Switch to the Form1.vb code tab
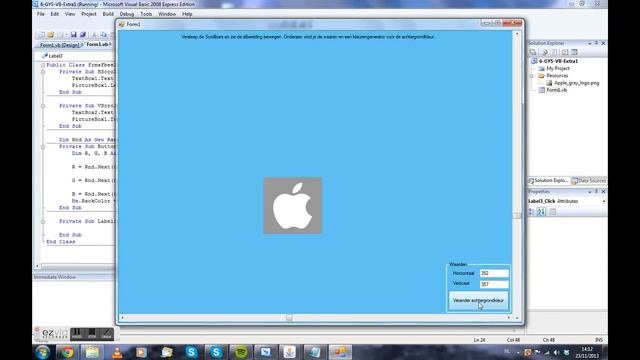 point(98,44)
